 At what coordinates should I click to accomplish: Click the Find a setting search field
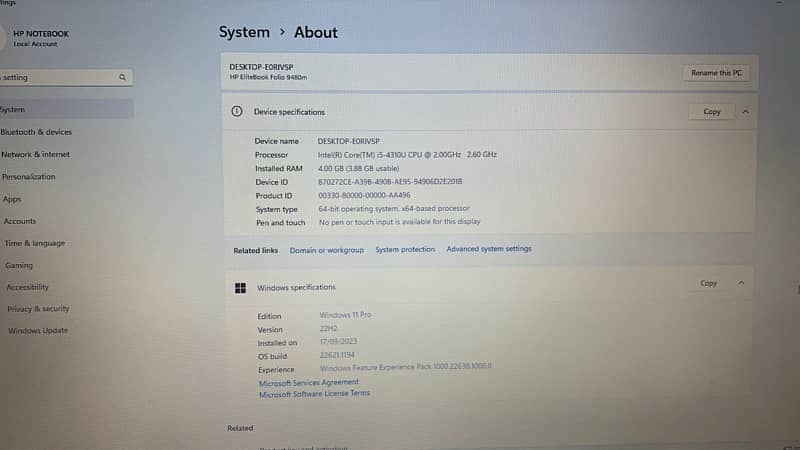tap(55, 77)
